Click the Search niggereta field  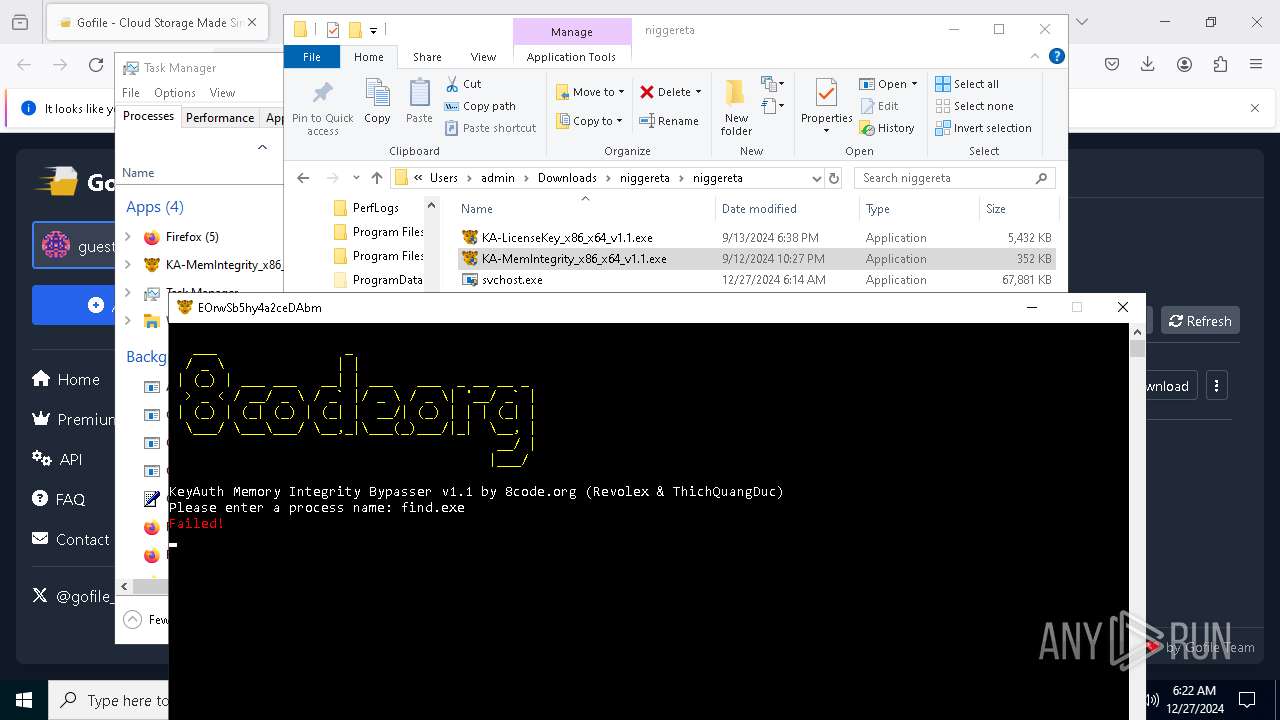click(x=955, y=178)
